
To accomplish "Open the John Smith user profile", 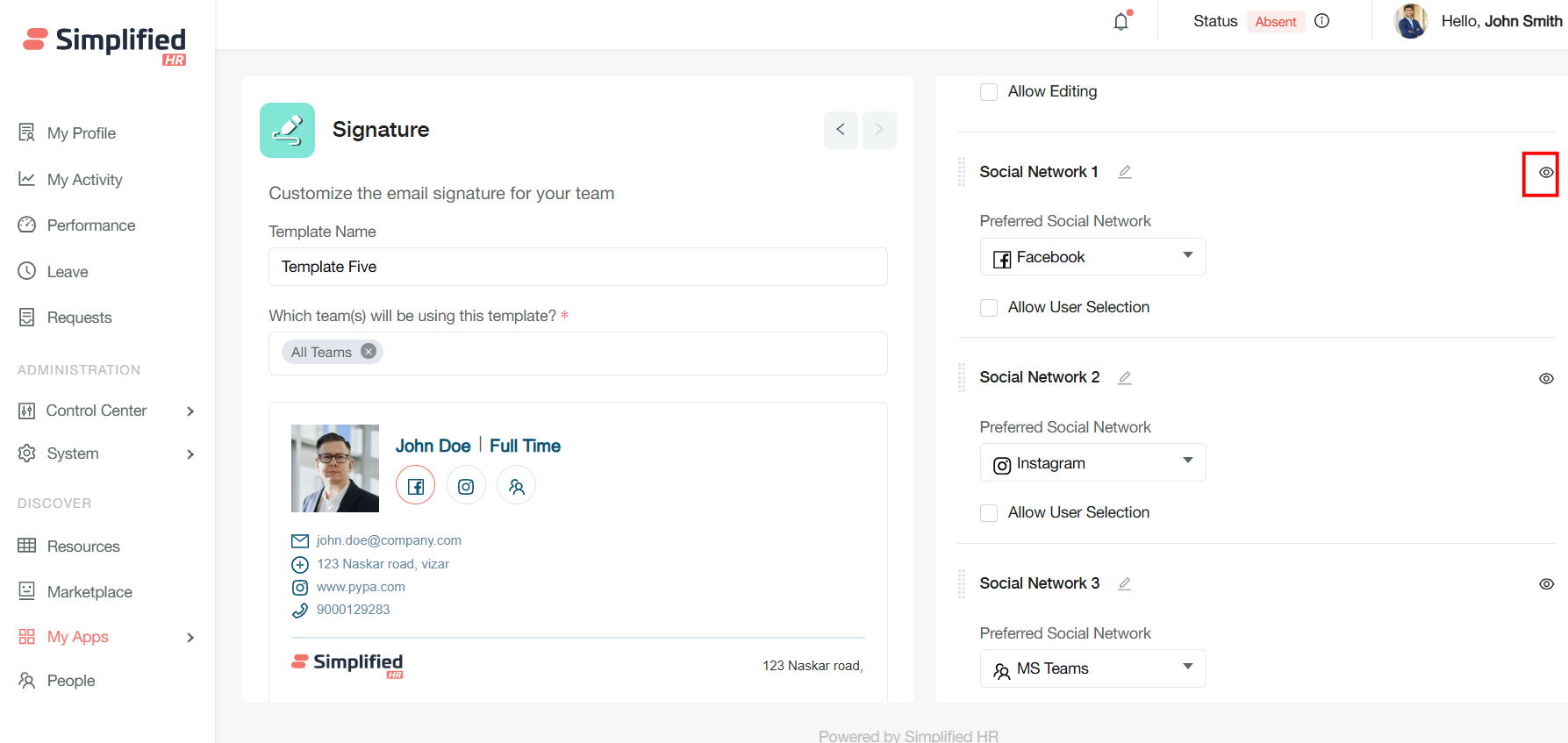I will point(1478,21).
